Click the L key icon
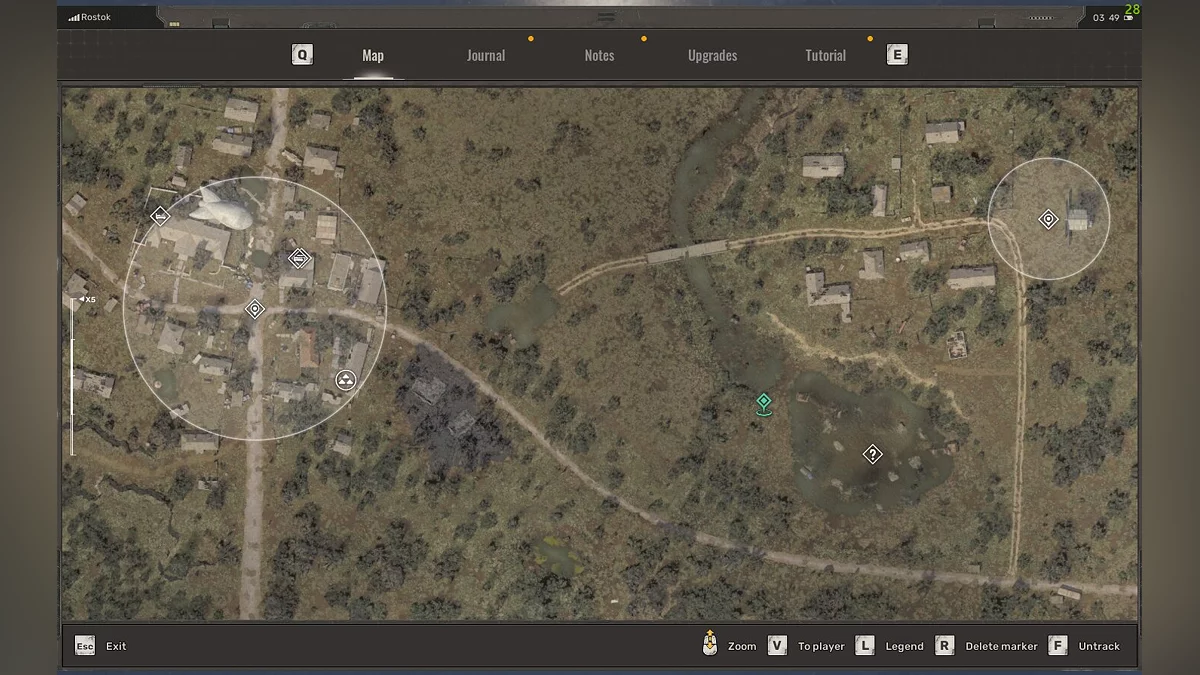 pos(865,646)
